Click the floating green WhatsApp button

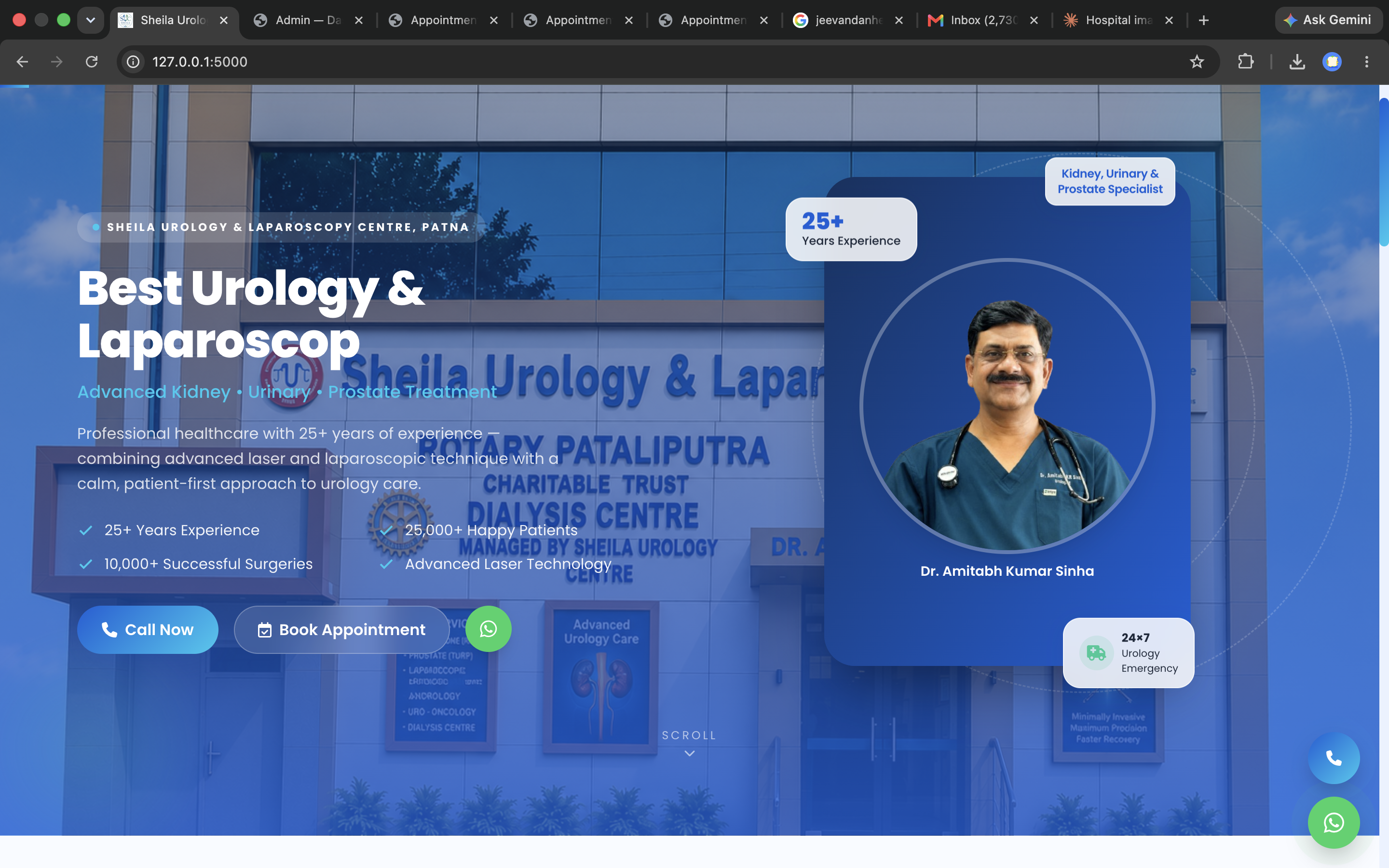pos(1334,823)
